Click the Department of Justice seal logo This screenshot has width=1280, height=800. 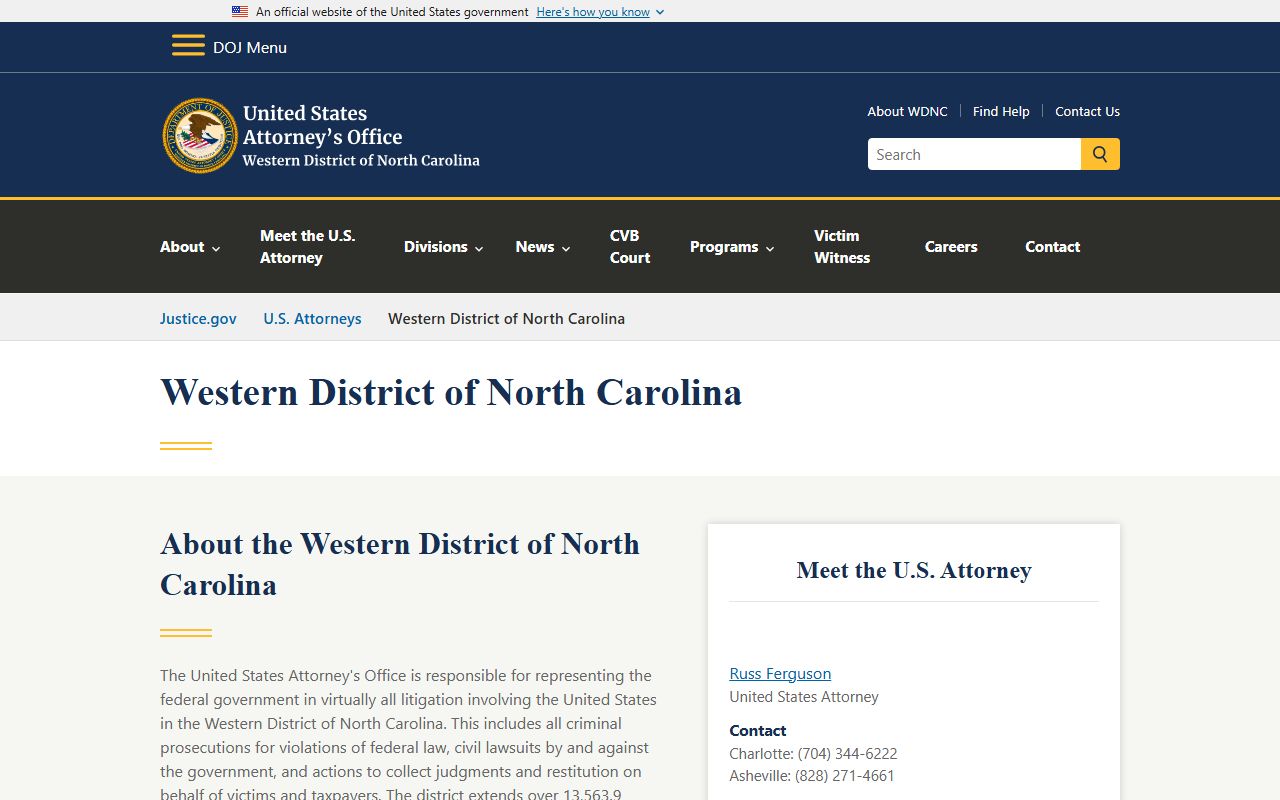coord(200,136)
